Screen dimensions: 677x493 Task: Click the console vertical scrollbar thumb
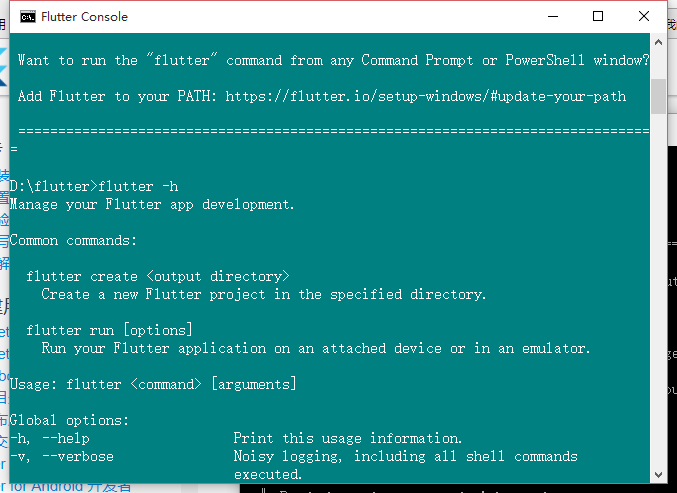[658, 96]
